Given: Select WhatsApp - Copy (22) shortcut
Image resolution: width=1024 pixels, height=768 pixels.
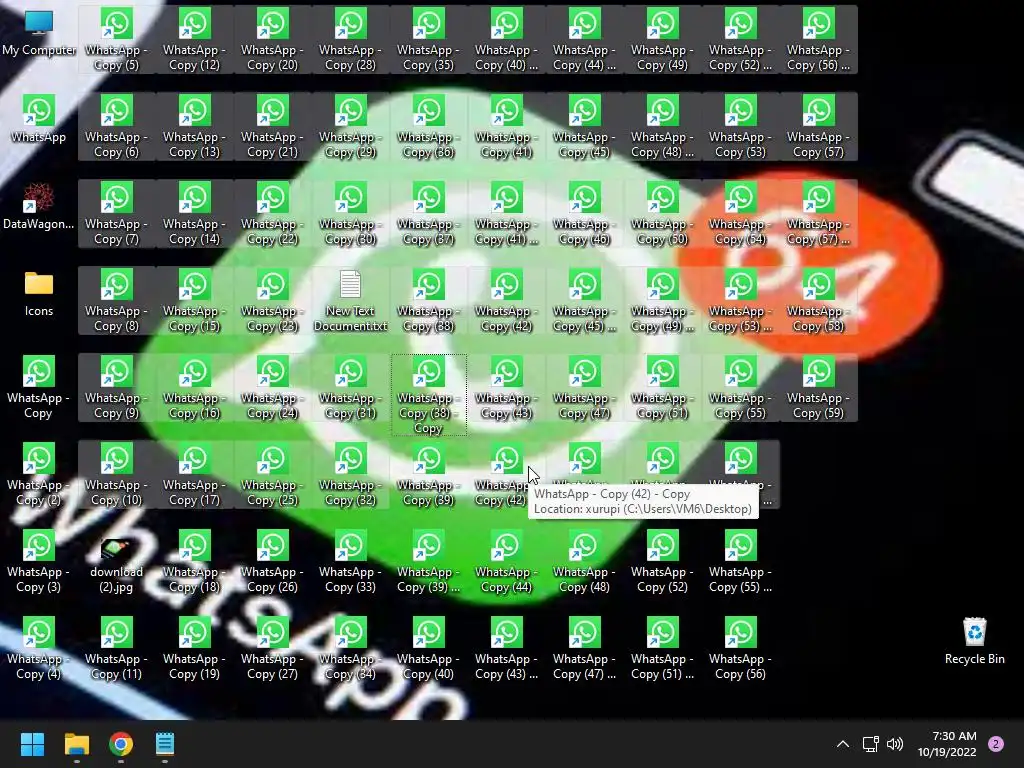Looking at the screenshot, I should tap(272, 214).
